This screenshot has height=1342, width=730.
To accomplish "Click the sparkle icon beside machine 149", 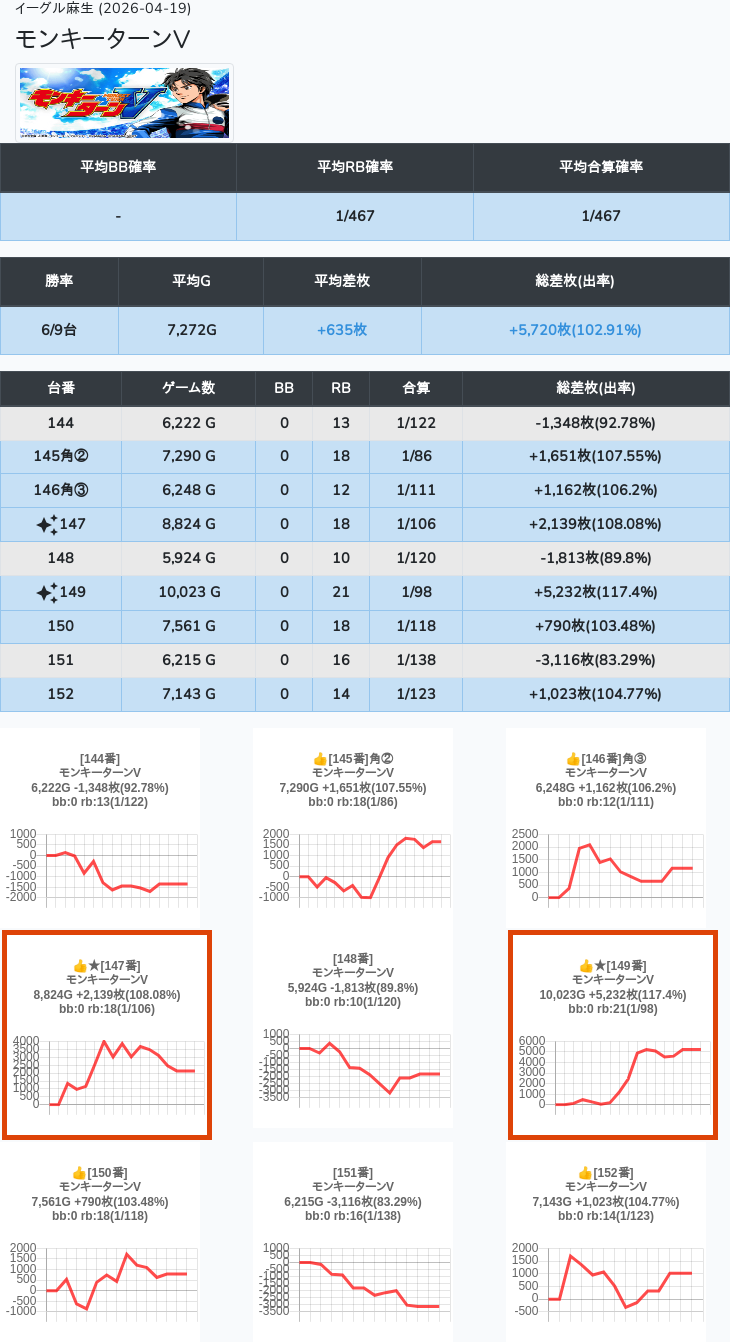I will [x=46, y=593].
